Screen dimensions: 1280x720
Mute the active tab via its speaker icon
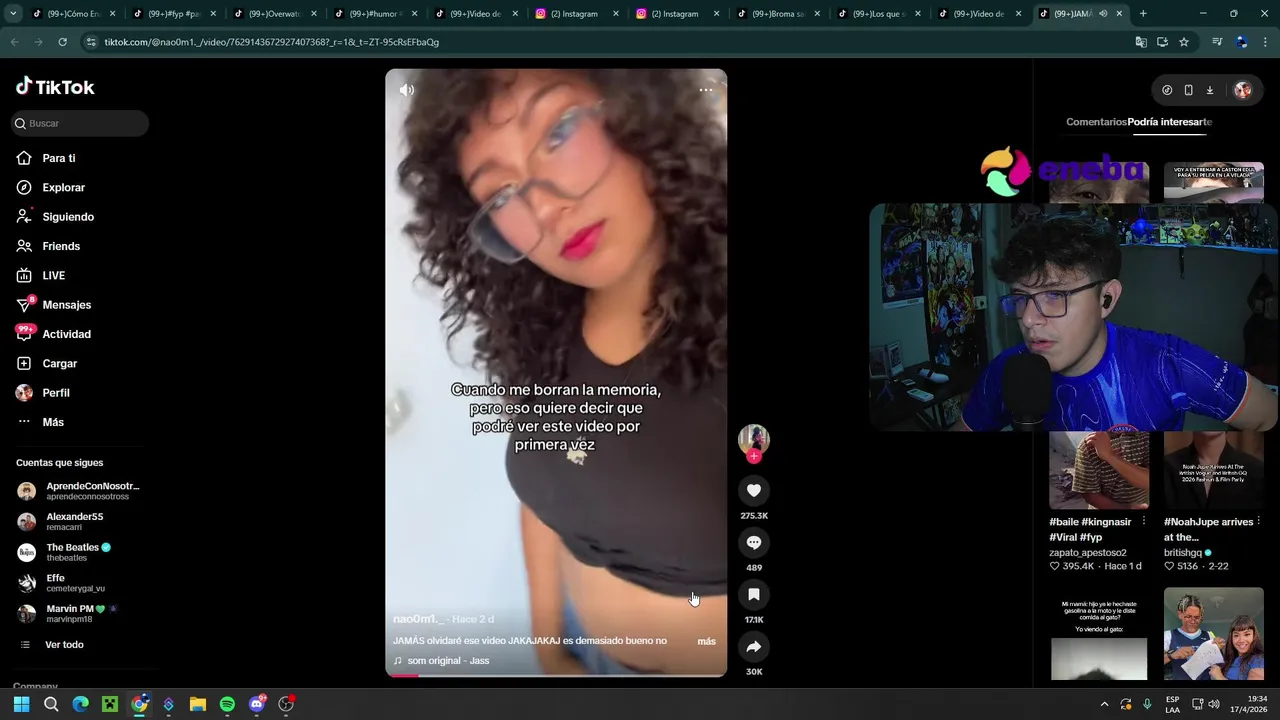(1103, 14)
